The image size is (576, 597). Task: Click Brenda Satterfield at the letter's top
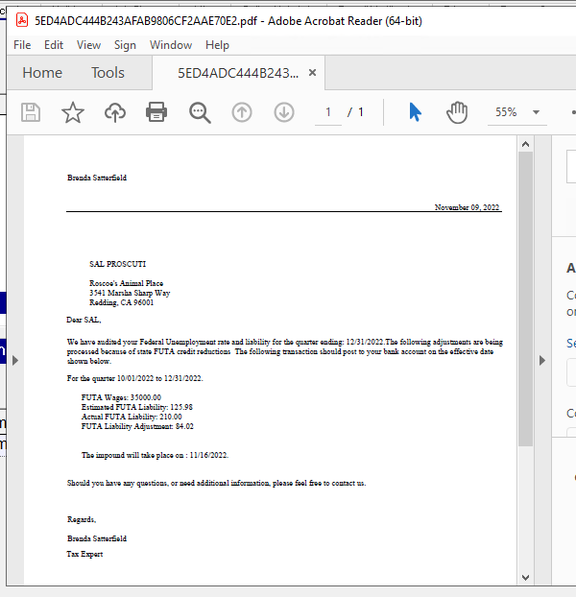[97, 178]
